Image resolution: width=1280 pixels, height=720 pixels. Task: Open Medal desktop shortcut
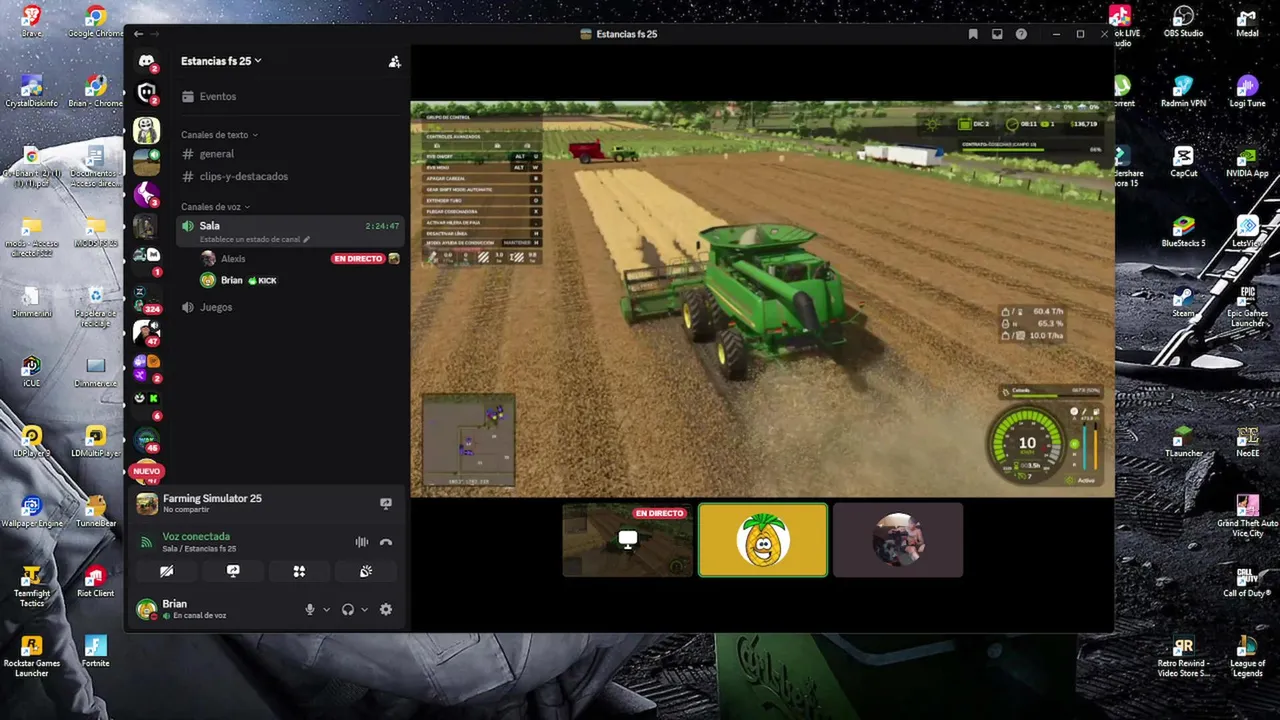point(1247,24)
